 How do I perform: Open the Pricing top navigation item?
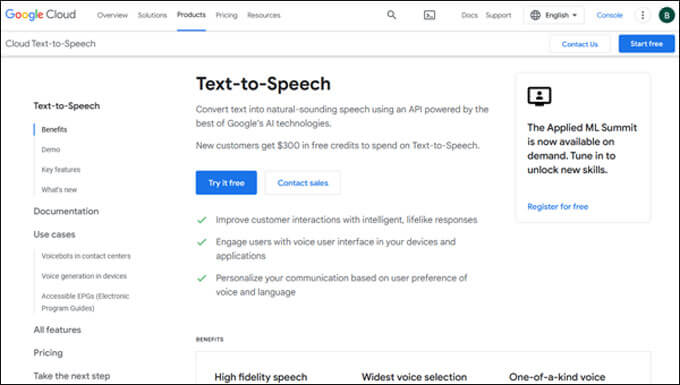point(227,15)
